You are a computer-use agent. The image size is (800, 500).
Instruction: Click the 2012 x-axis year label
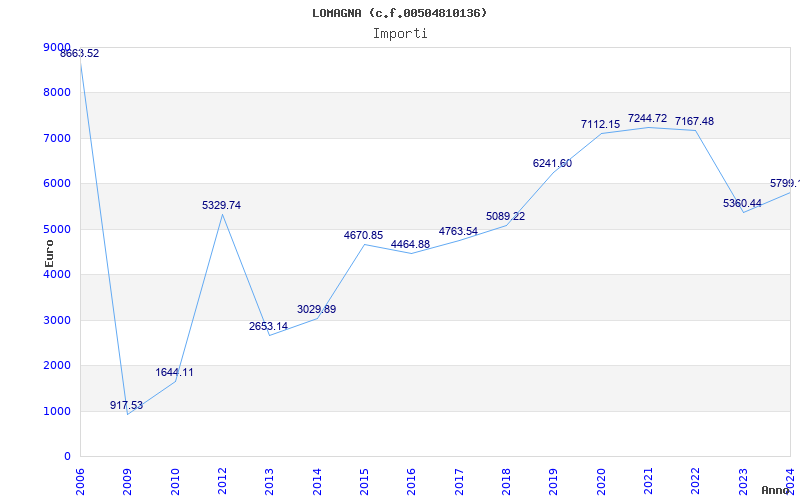[x=222, y=482]
